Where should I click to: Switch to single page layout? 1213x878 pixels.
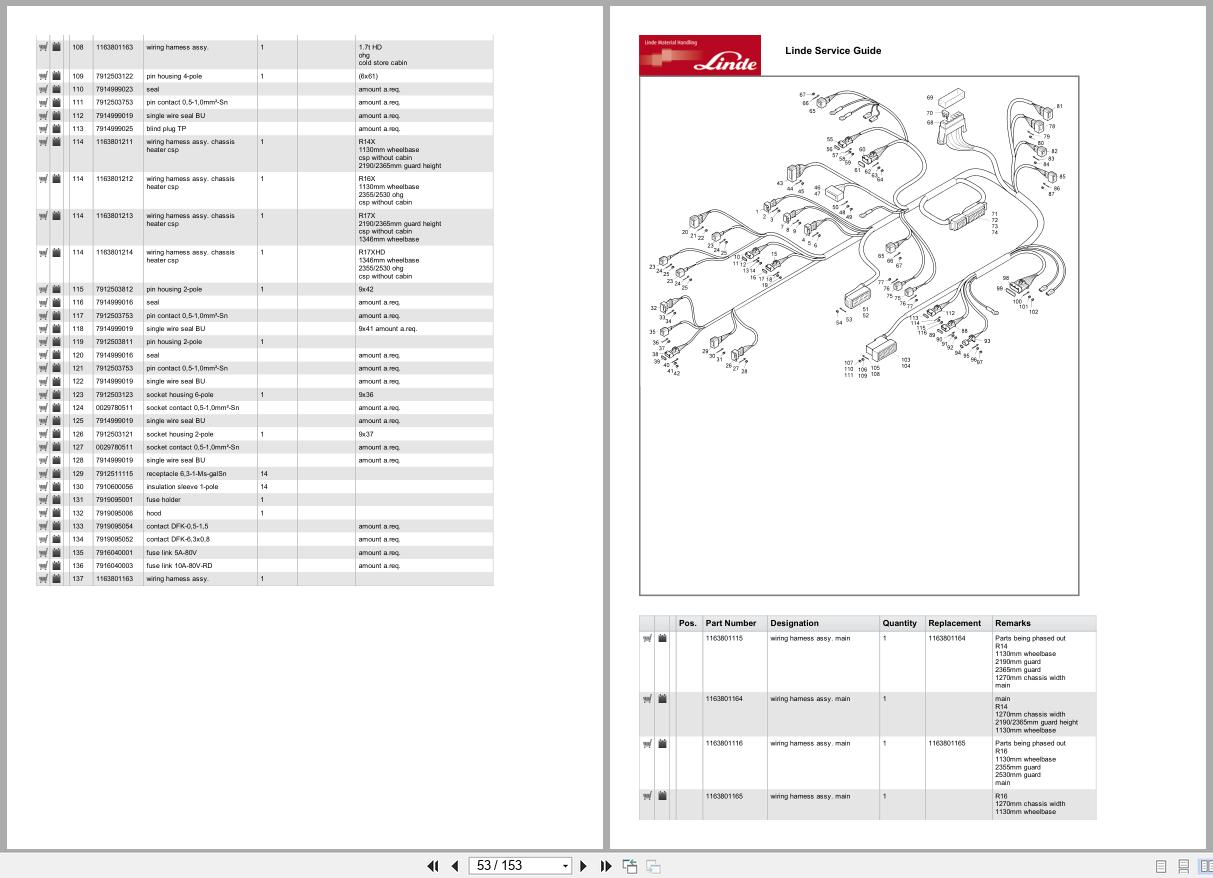tap(1163, 864)
